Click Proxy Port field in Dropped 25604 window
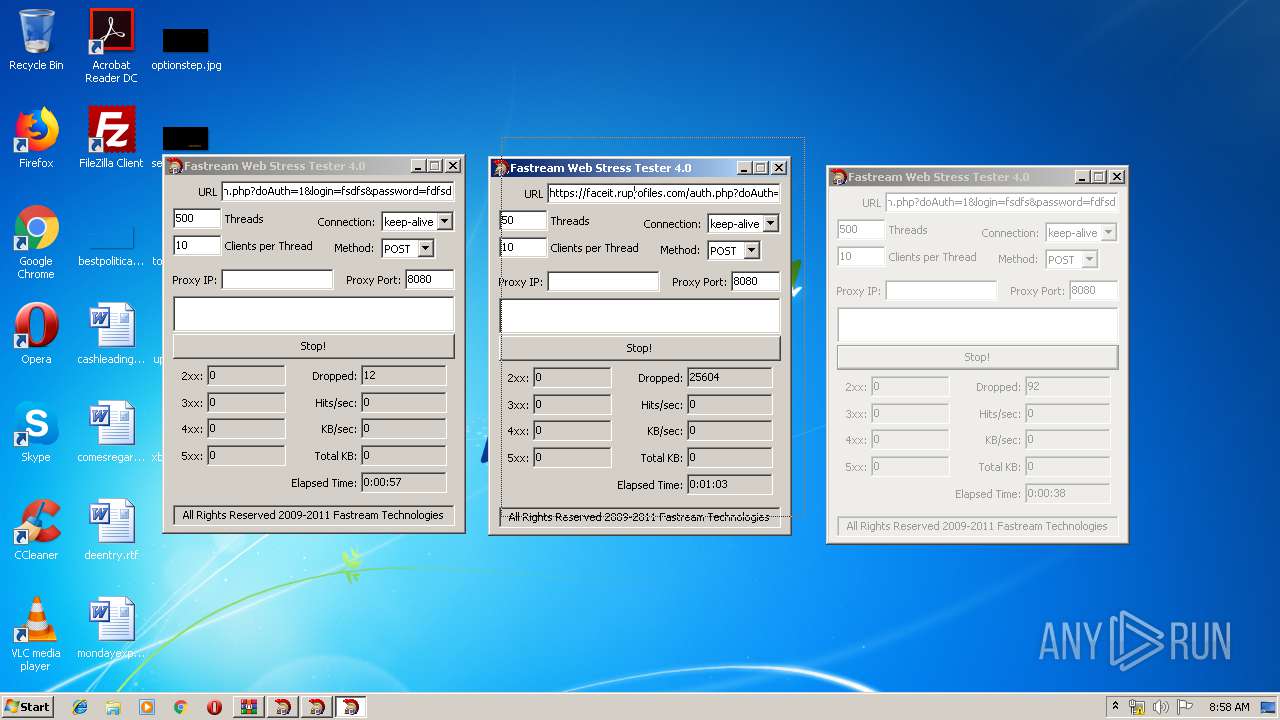This screenshot has width=1280, height=720. [x=756, y=282]
